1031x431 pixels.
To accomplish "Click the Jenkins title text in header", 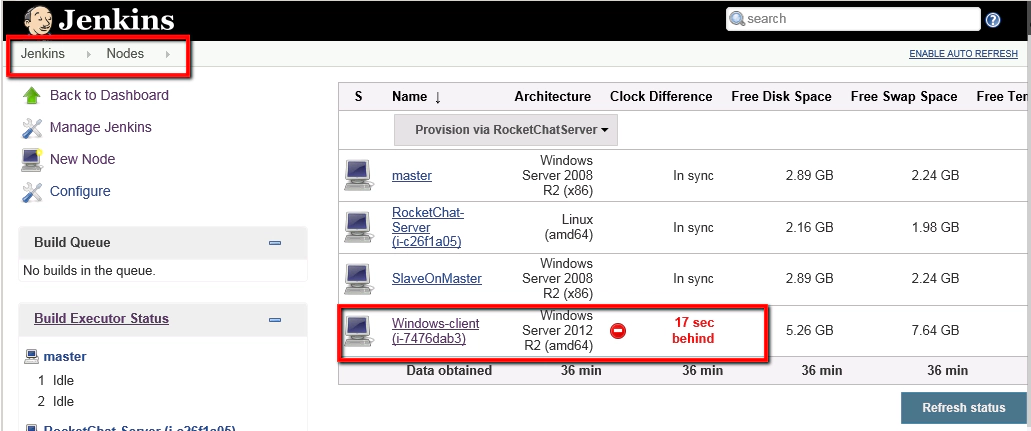I will (x=116, y=21).
